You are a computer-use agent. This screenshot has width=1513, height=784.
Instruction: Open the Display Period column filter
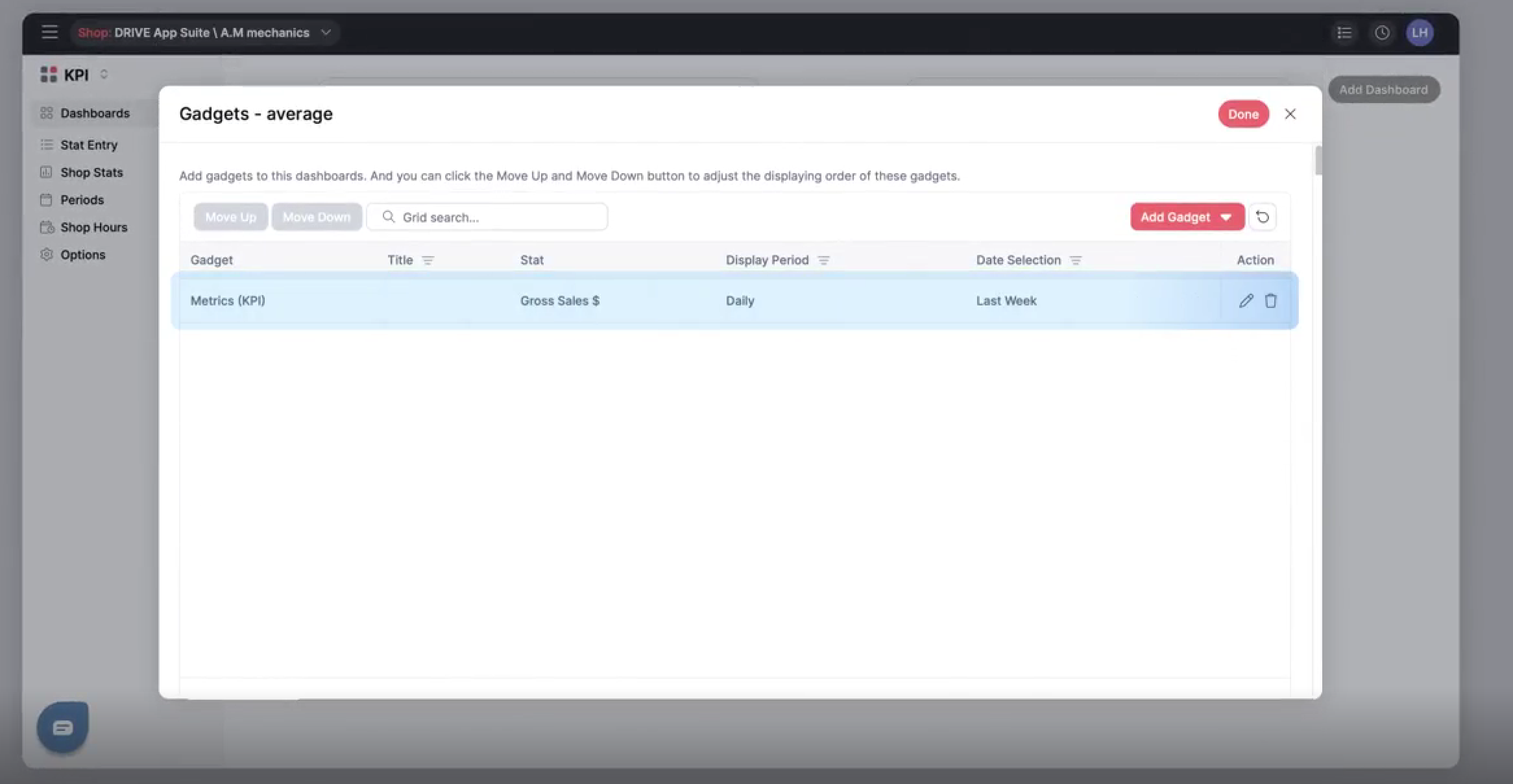823,261
